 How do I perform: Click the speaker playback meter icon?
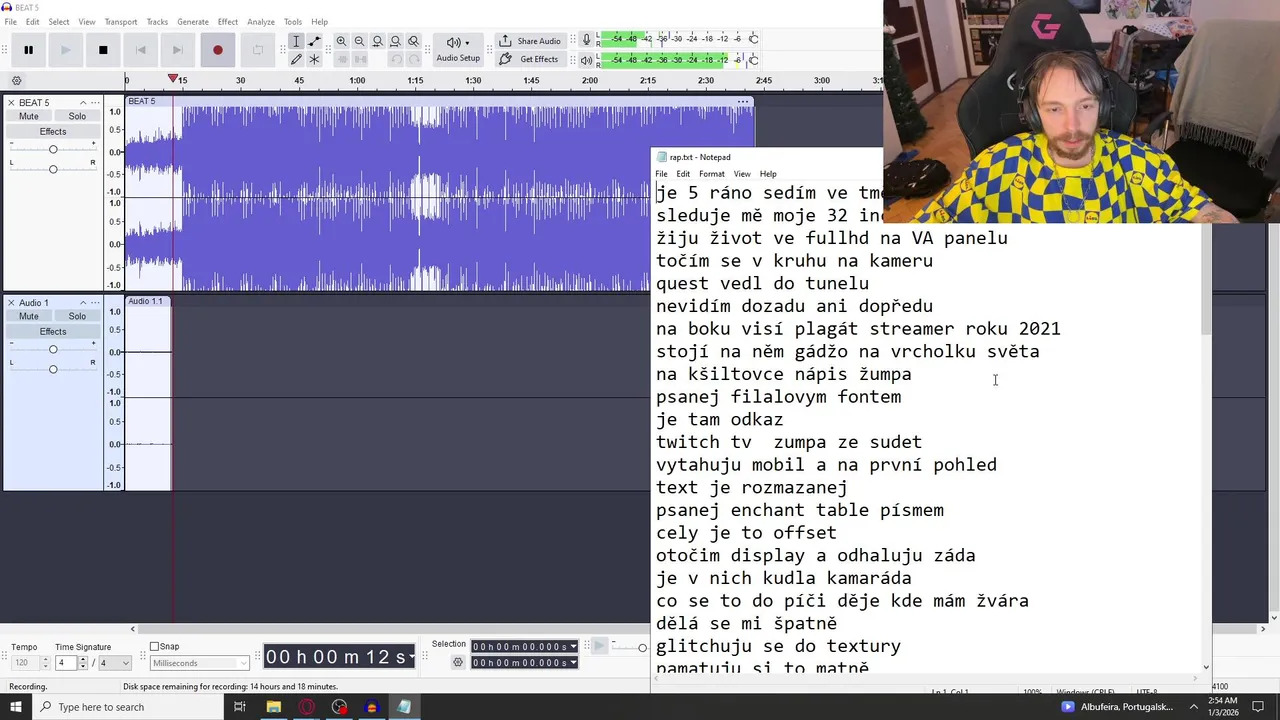tap(587, 60)
